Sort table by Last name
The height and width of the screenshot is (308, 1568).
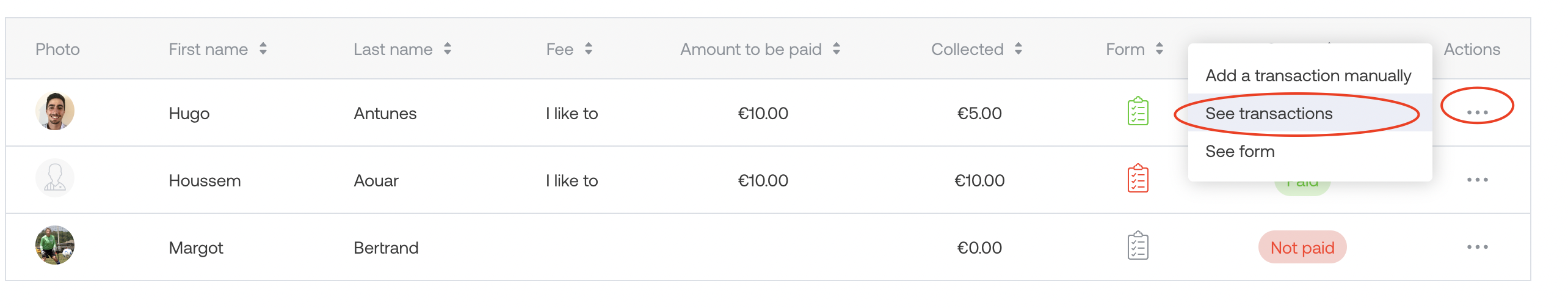pyautogui.click(x=448, y=49)
